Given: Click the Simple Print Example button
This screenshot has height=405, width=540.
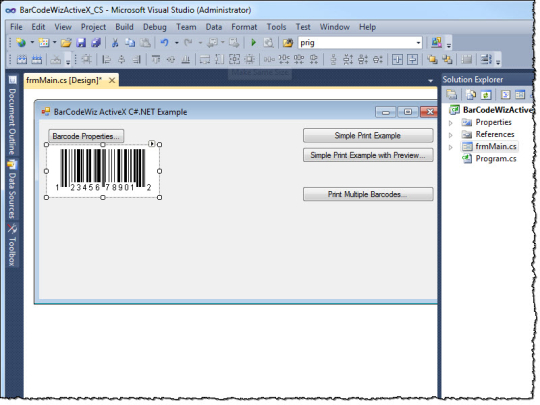Looking at the screenshot, I should pyautogui.click(x=368, y=135).
